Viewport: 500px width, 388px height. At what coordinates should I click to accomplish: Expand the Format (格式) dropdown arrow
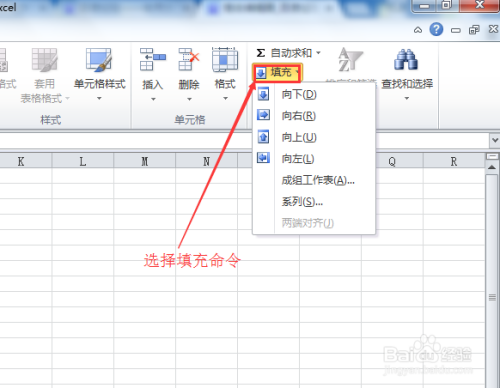[x=225, y=98]
